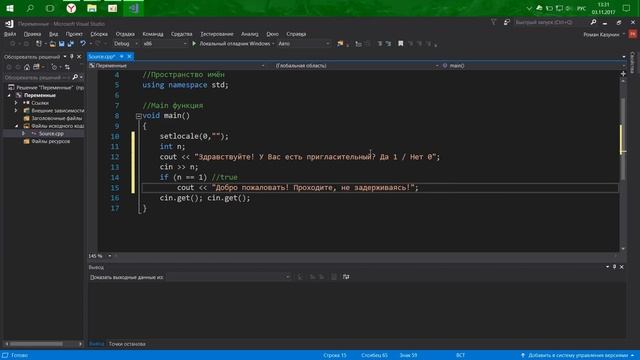
Task: Click the Sync with Active Document icon
Action: (67, 67)
